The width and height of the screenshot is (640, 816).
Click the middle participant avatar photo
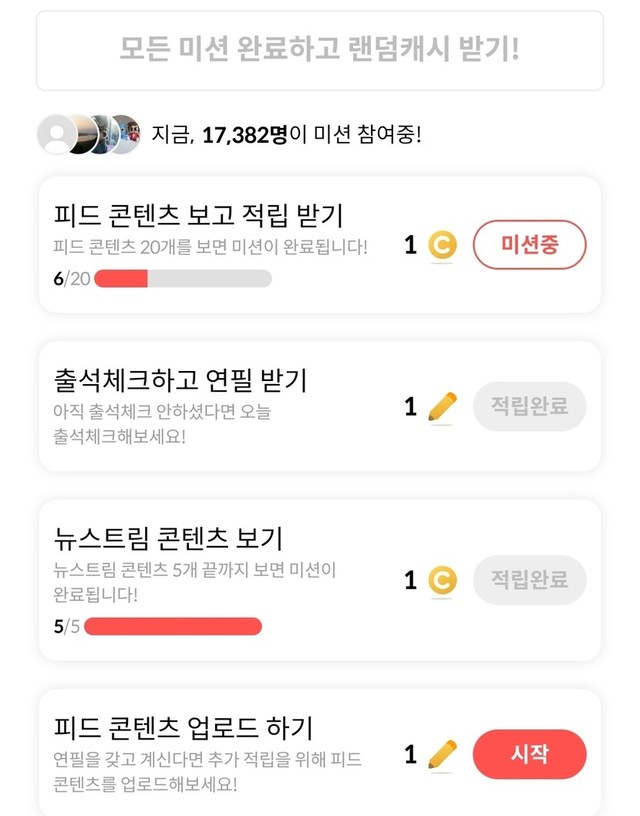[x=89, y=135]
